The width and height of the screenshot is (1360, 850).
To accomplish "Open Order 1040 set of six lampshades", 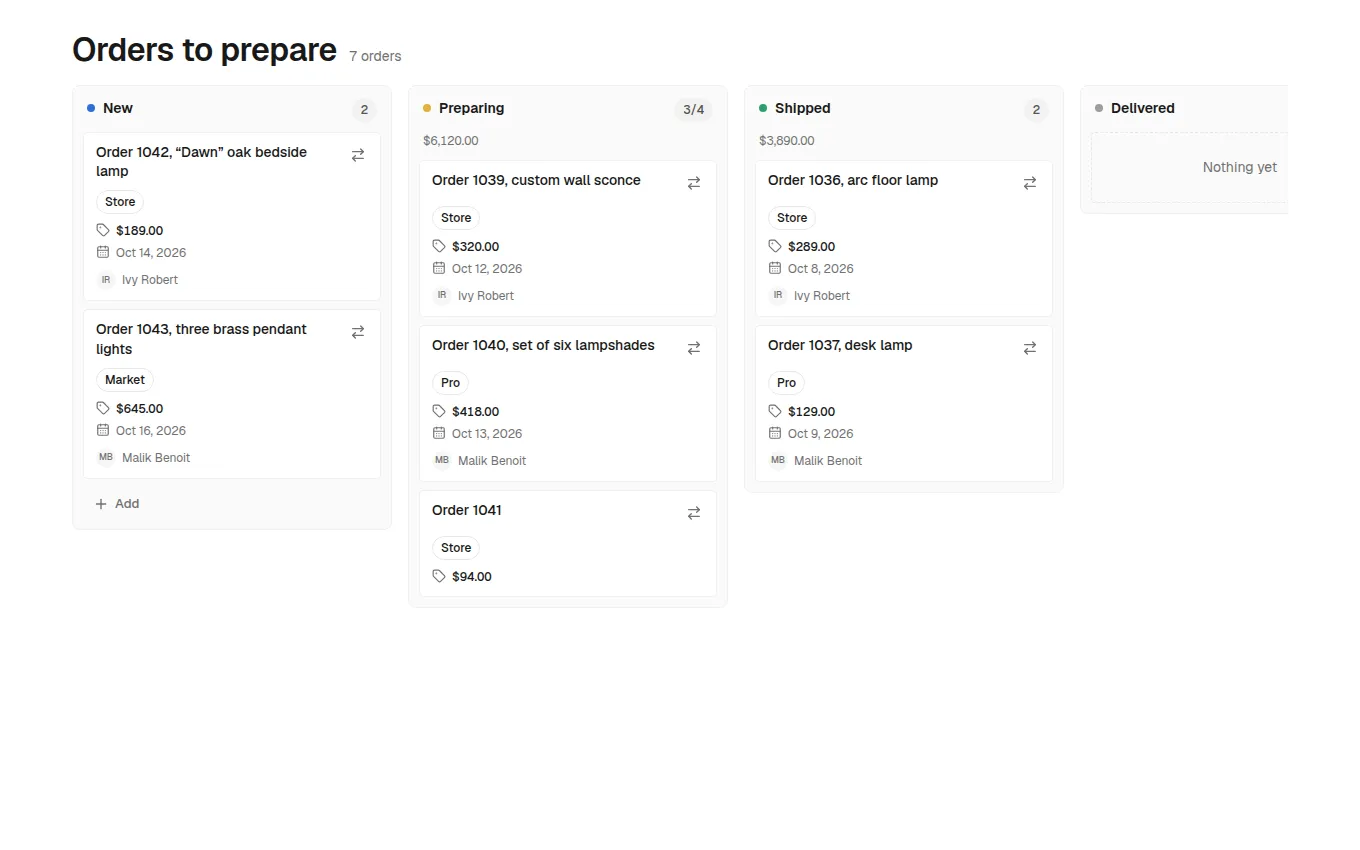I will point(543,345).
